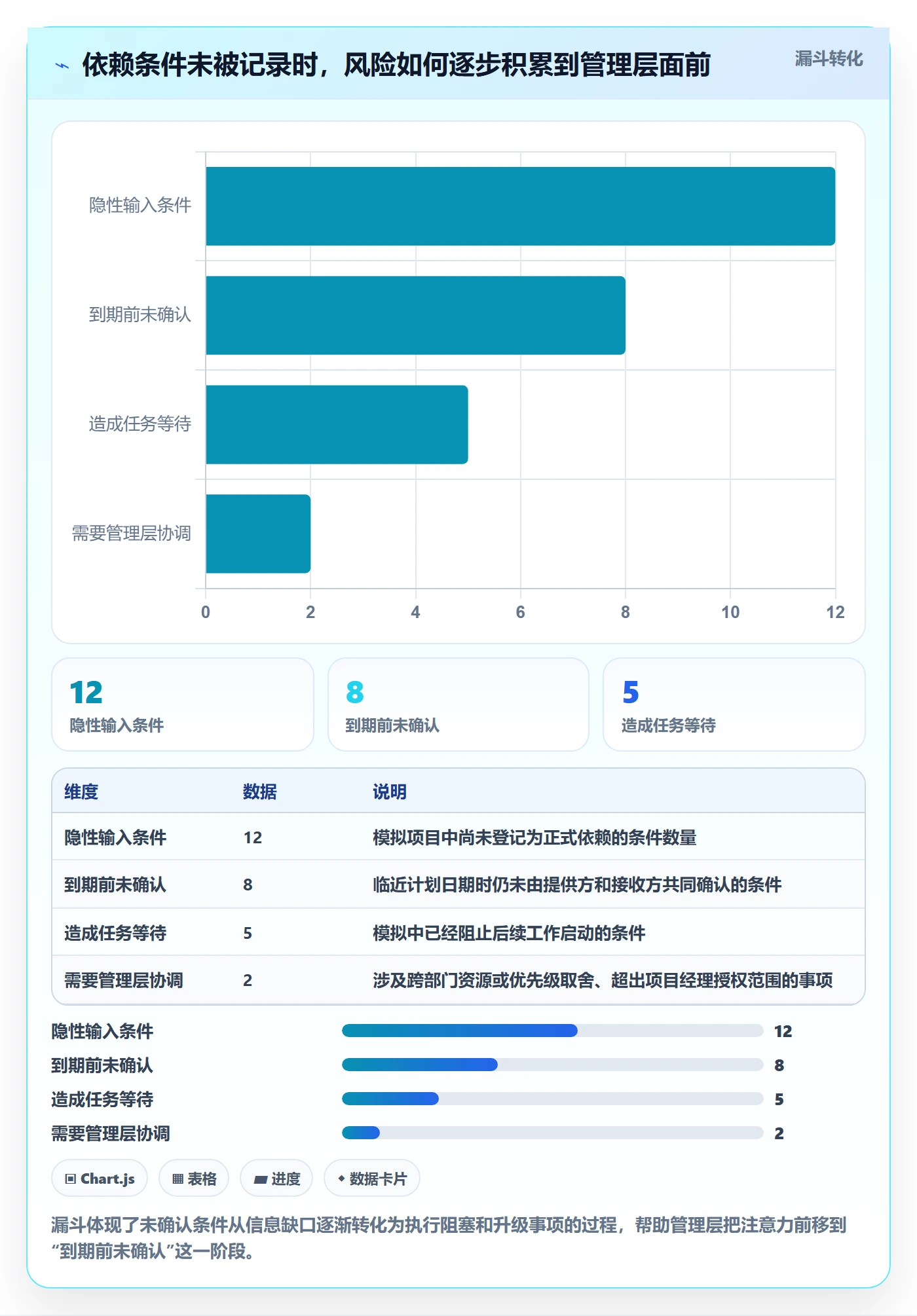
Task: Open the stat card showing 5
Action: [734, 704]
